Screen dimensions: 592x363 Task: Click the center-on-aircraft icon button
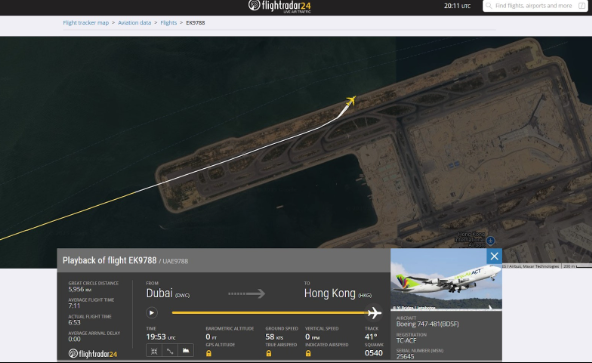click(x=154, y=351)
